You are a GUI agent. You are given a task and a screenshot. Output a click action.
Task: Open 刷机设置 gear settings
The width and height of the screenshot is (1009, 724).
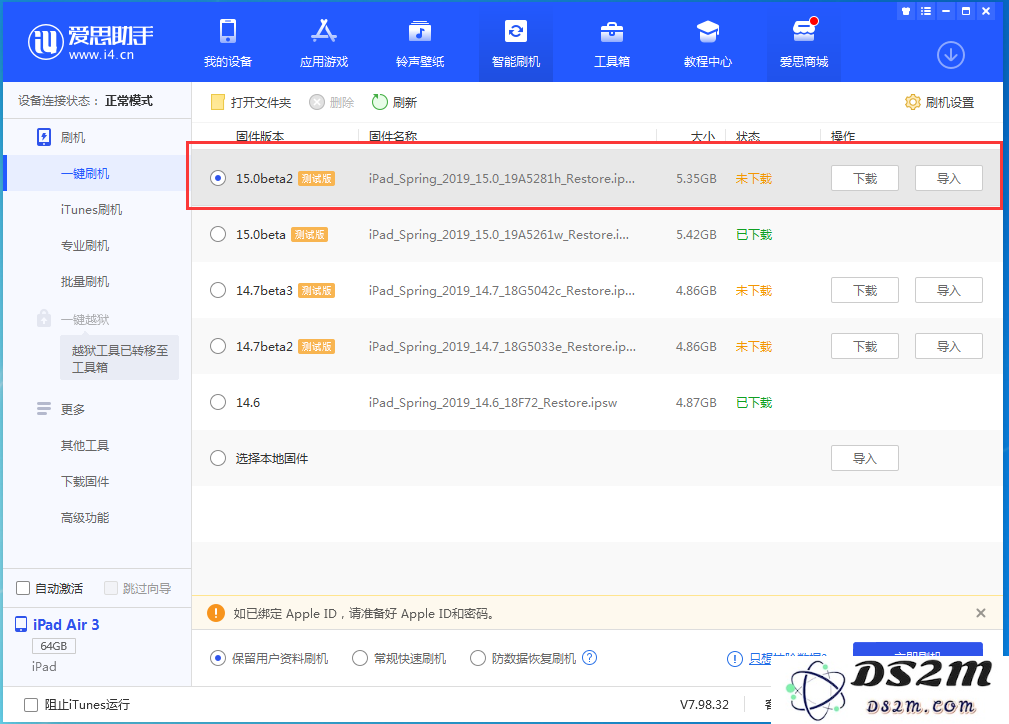(912, 102)
